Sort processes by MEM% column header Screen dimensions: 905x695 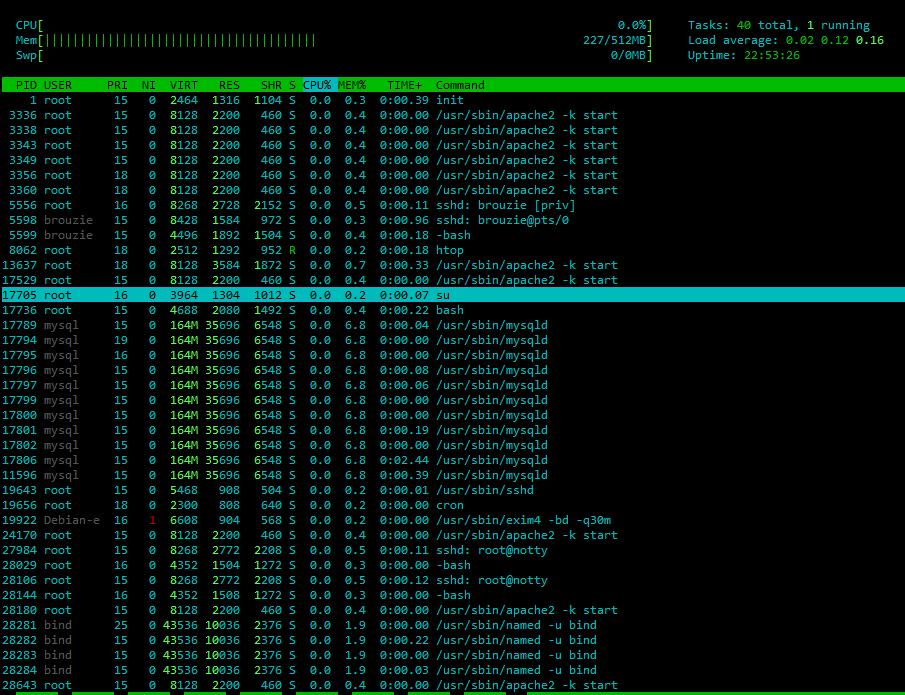pos(352,85)
